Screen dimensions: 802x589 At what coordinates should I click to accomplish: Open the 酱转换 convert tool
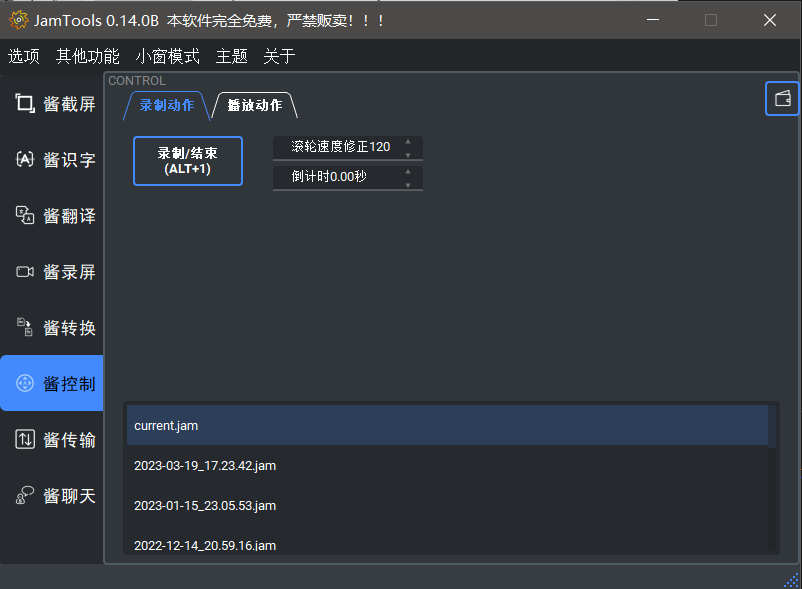click(x=52, y=327)
